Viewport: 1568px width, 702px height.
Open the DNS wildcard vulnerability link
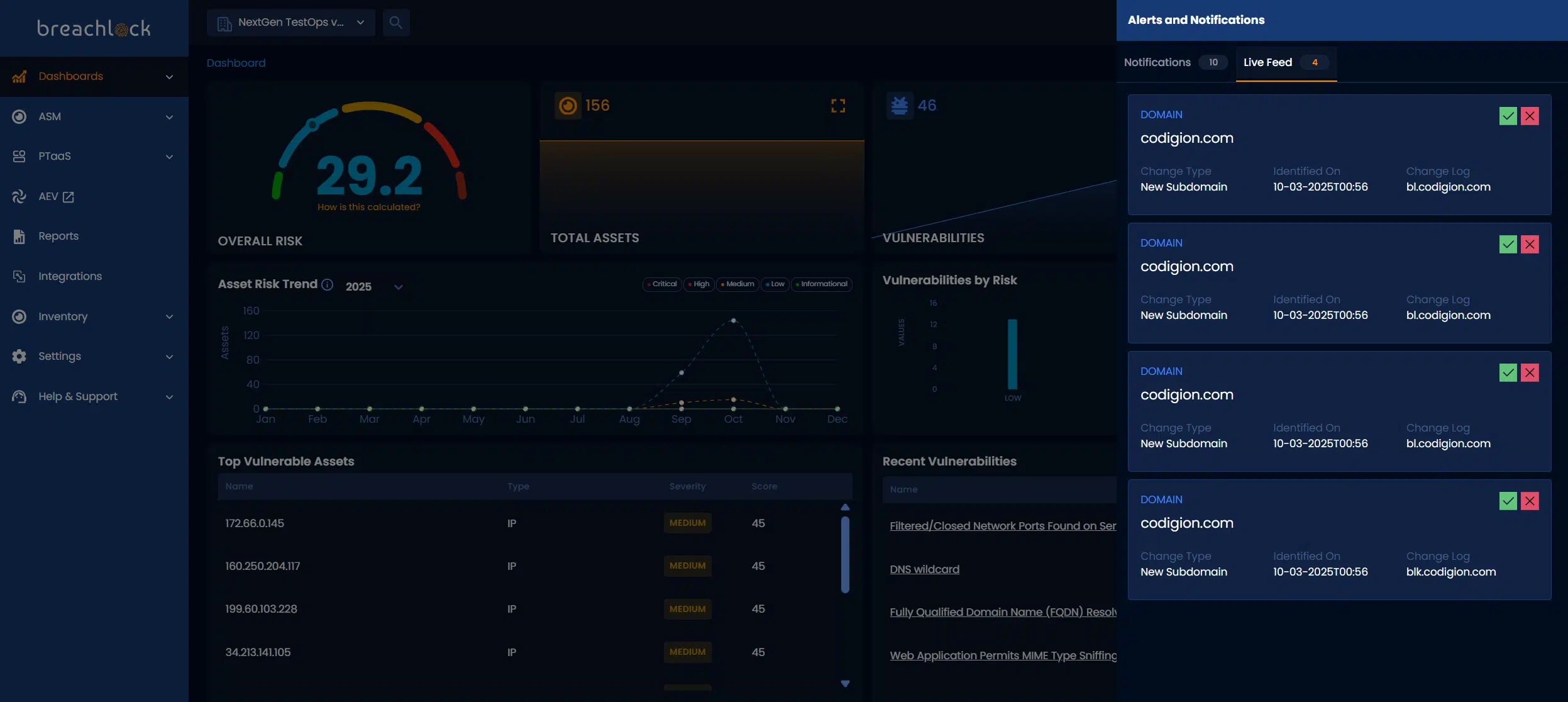tap(924, 569)
